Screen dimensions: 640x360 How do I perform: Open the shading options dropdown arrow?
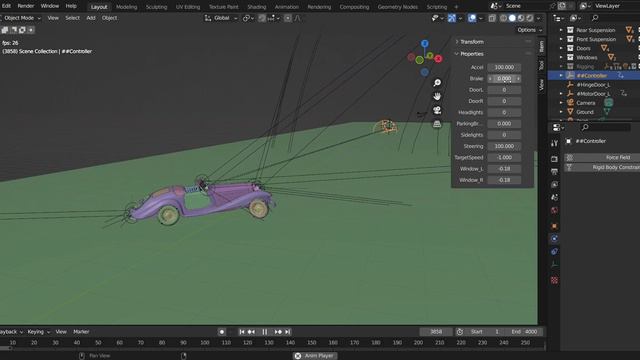coord(538,18)
